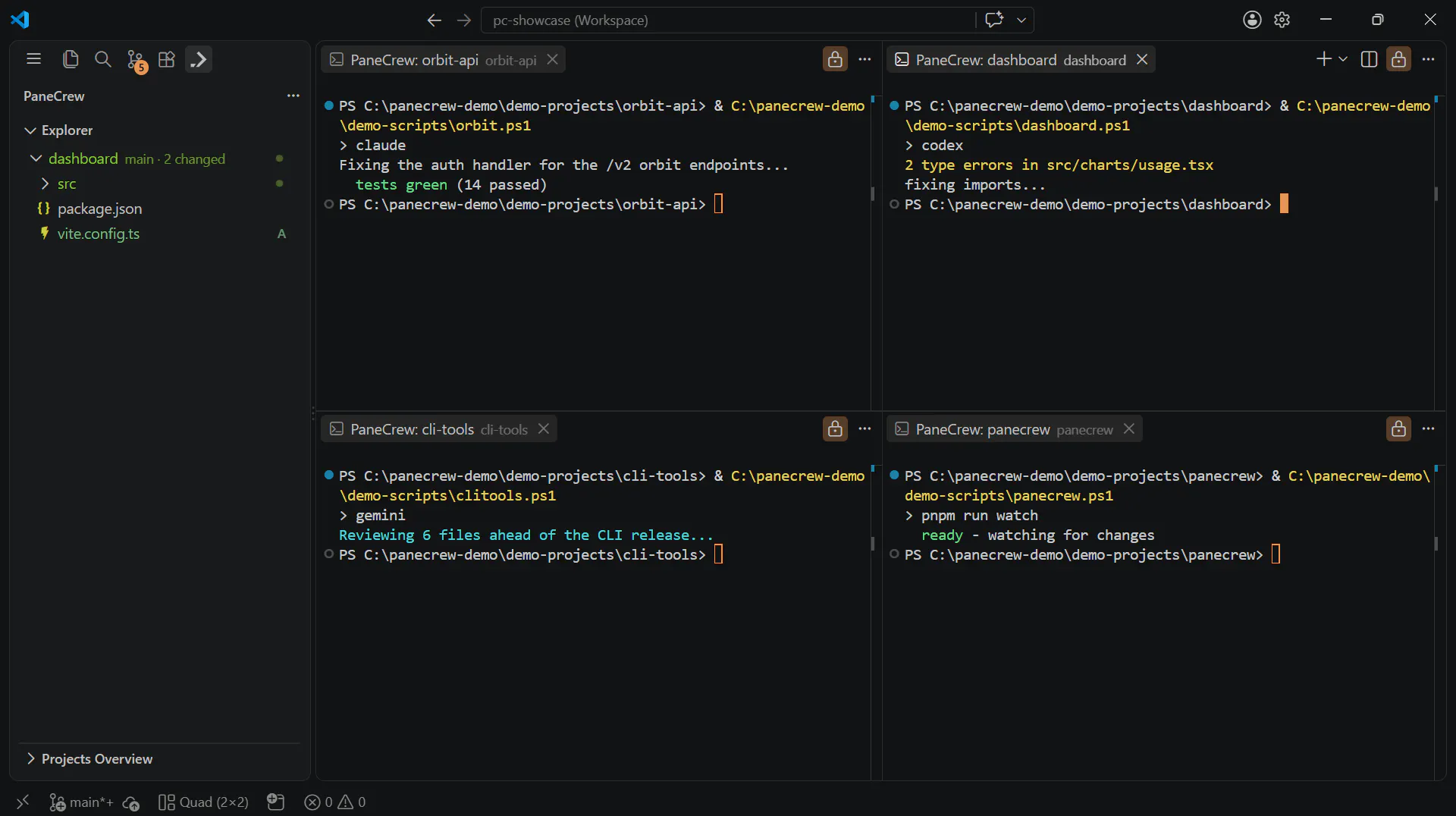This screenshot has width=1456, height=816.
Task: Click the 'main · 2 changed' label
Action: point(175,159)
